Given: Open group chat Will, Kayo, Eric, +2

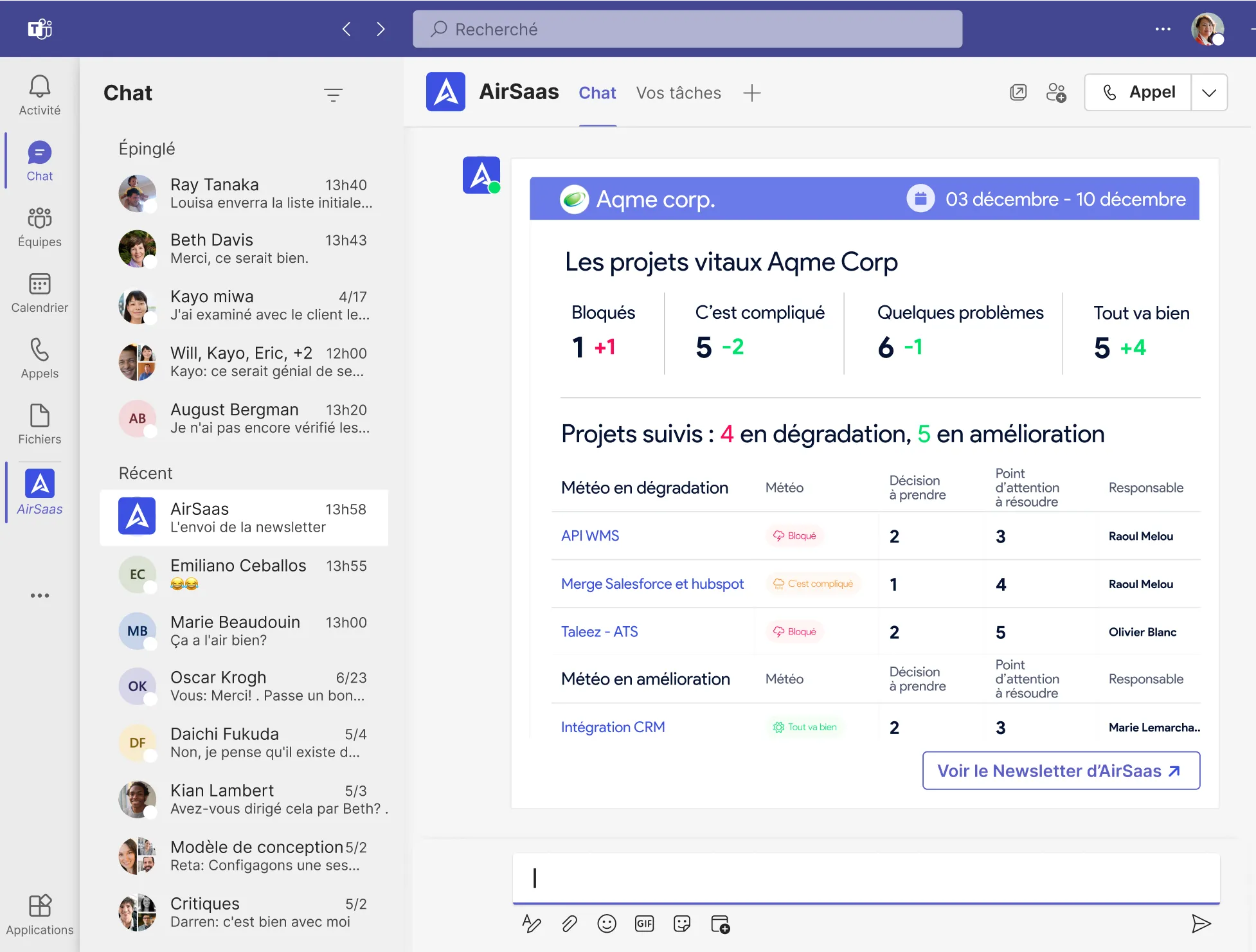Looking at the screenshot, I should [x=244, y=362].
